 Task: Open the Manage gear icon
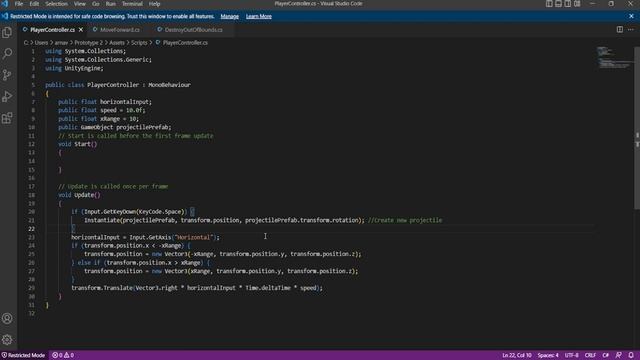pyautogui.click(x=7, y=340)
